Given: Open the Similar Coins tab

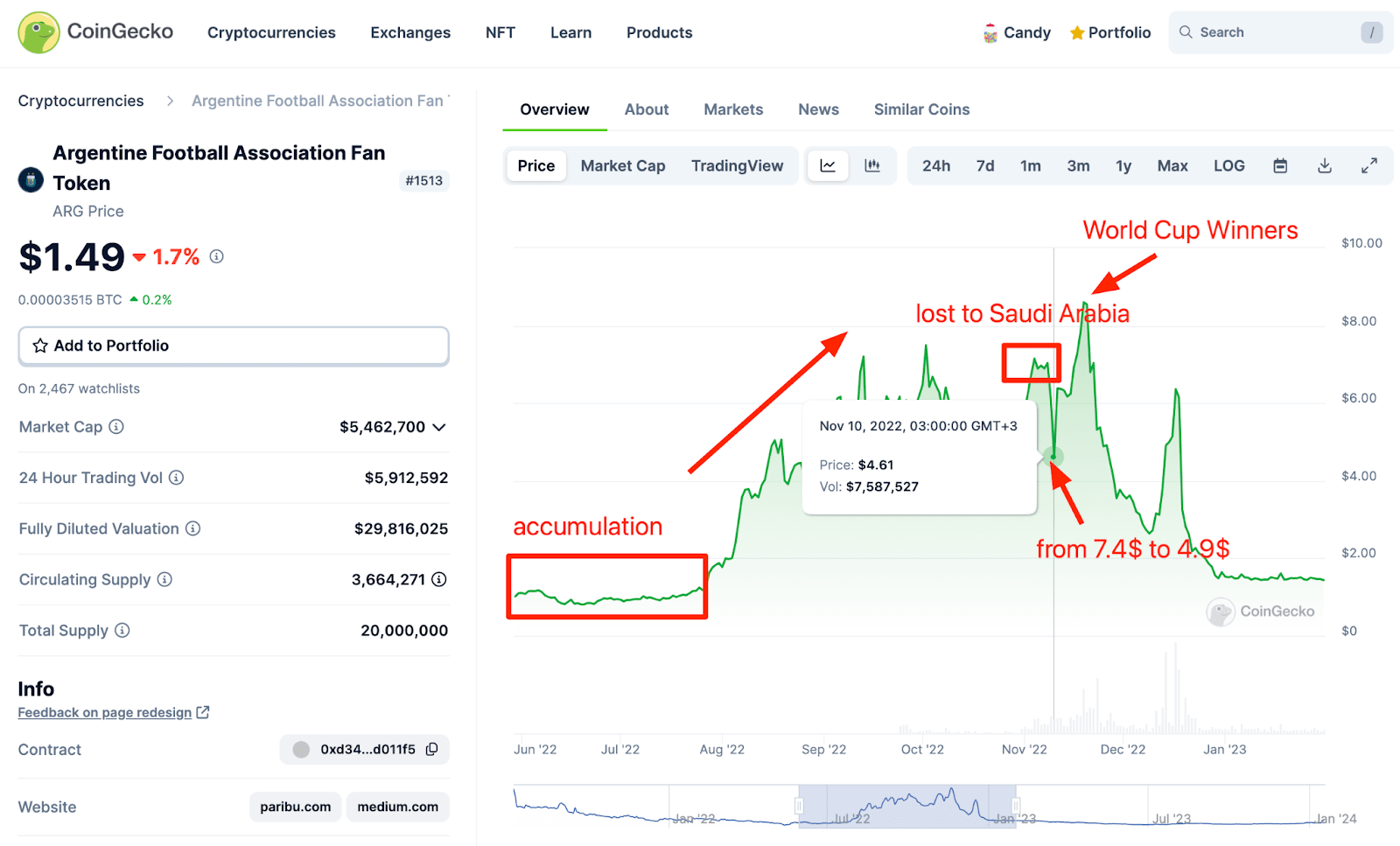Looking at the screenshot, I should tap(921, 109).
